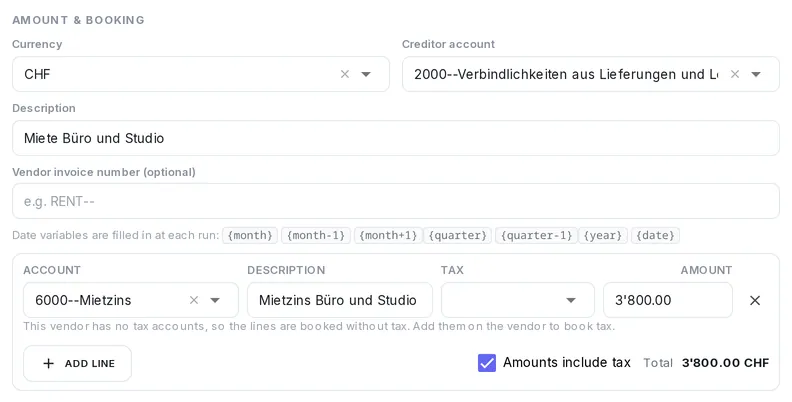Clear the CHF currency selection
Screen dimensions: 792x402
click(x=345, y=74)
